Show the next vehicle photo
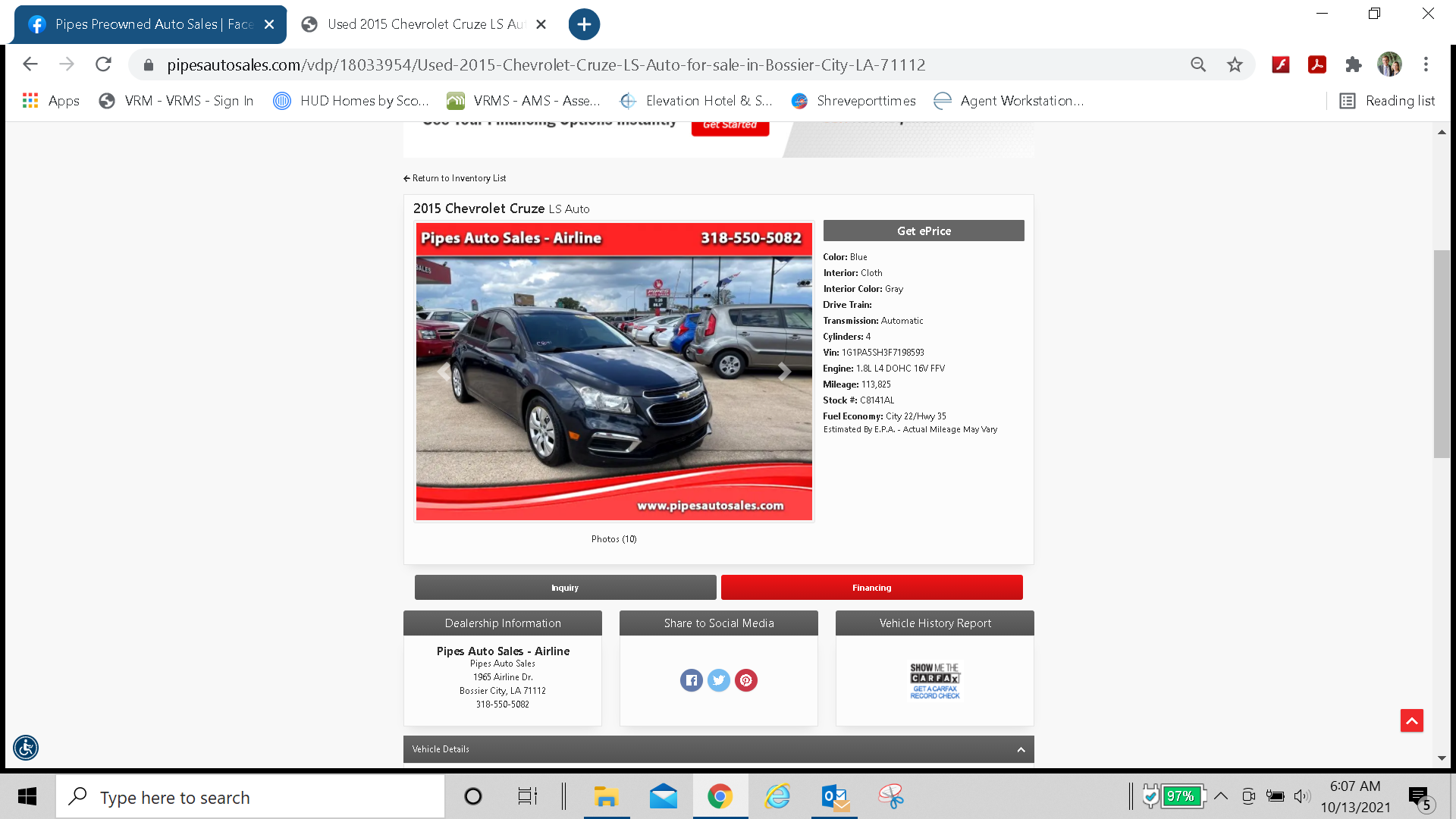Screen dimensions: 1456x819 pyautogui.click(x=784, y=372)
